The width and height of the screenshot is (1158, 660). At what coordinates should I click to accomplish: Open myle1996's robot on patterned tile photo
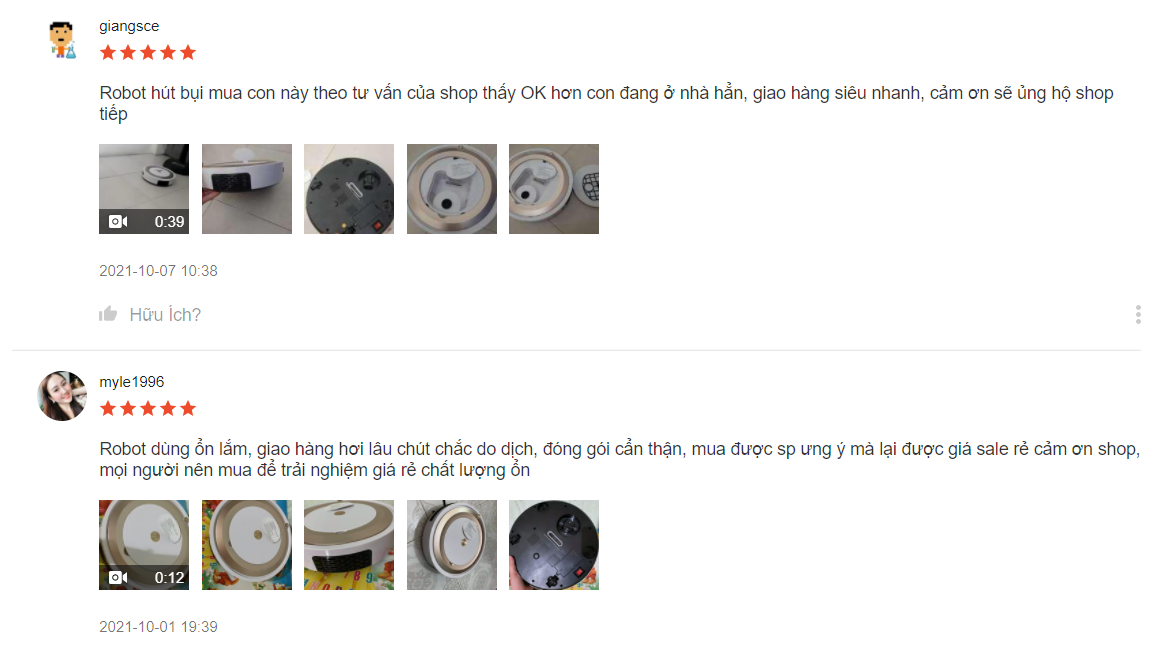pos(452,545)
